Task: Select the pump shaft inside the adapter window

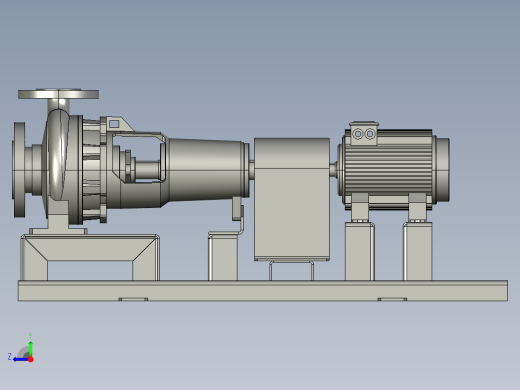Action: coord(147,170)
